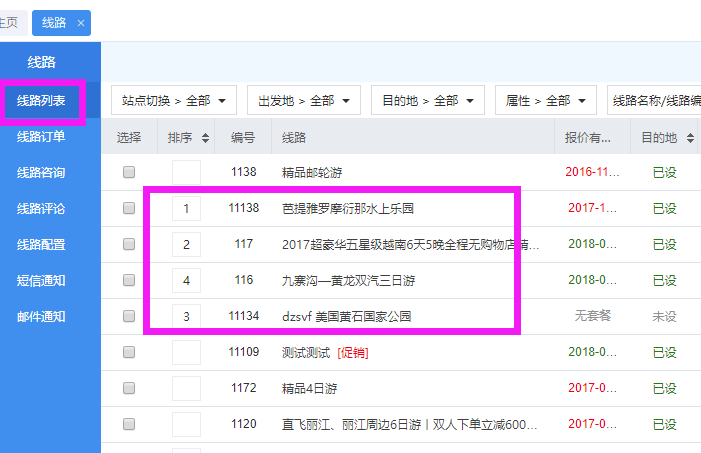This screenshot has height=453, width=701.
Task: Close the 线路 tab
Action: tap(82, 22)
